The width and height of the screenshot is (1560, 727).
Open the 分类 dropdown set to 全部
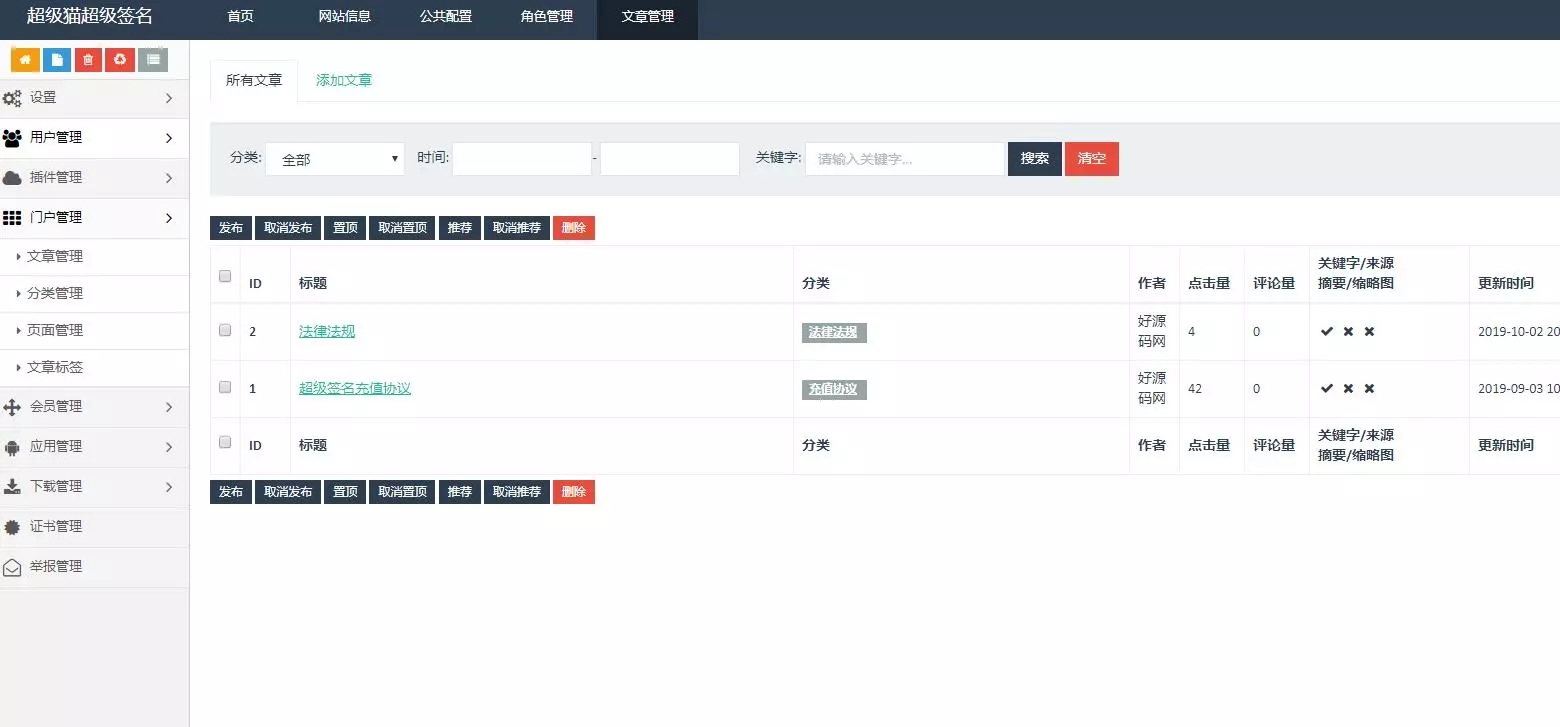[x=335, y=159]
